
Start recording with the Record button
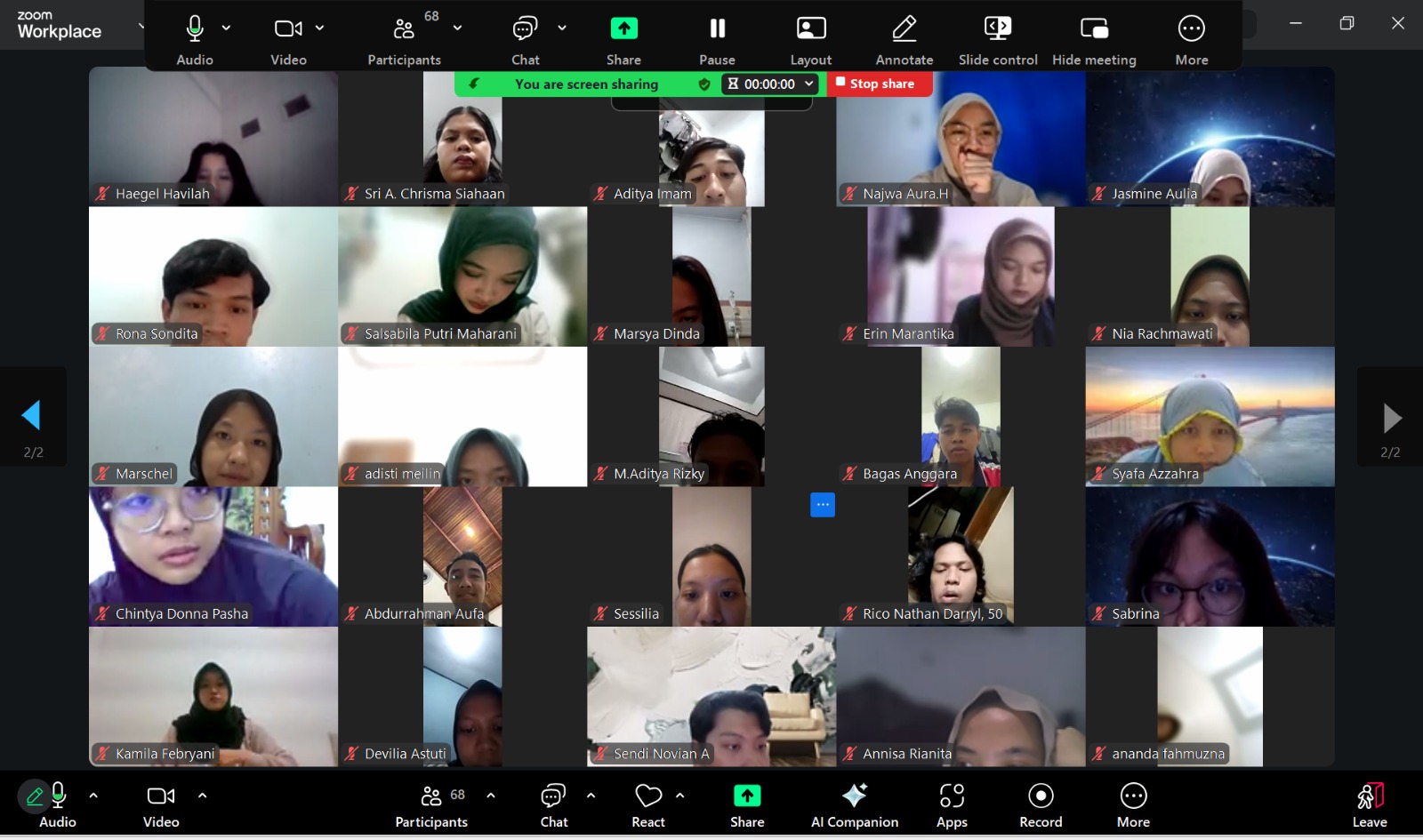click(1040, 796)
